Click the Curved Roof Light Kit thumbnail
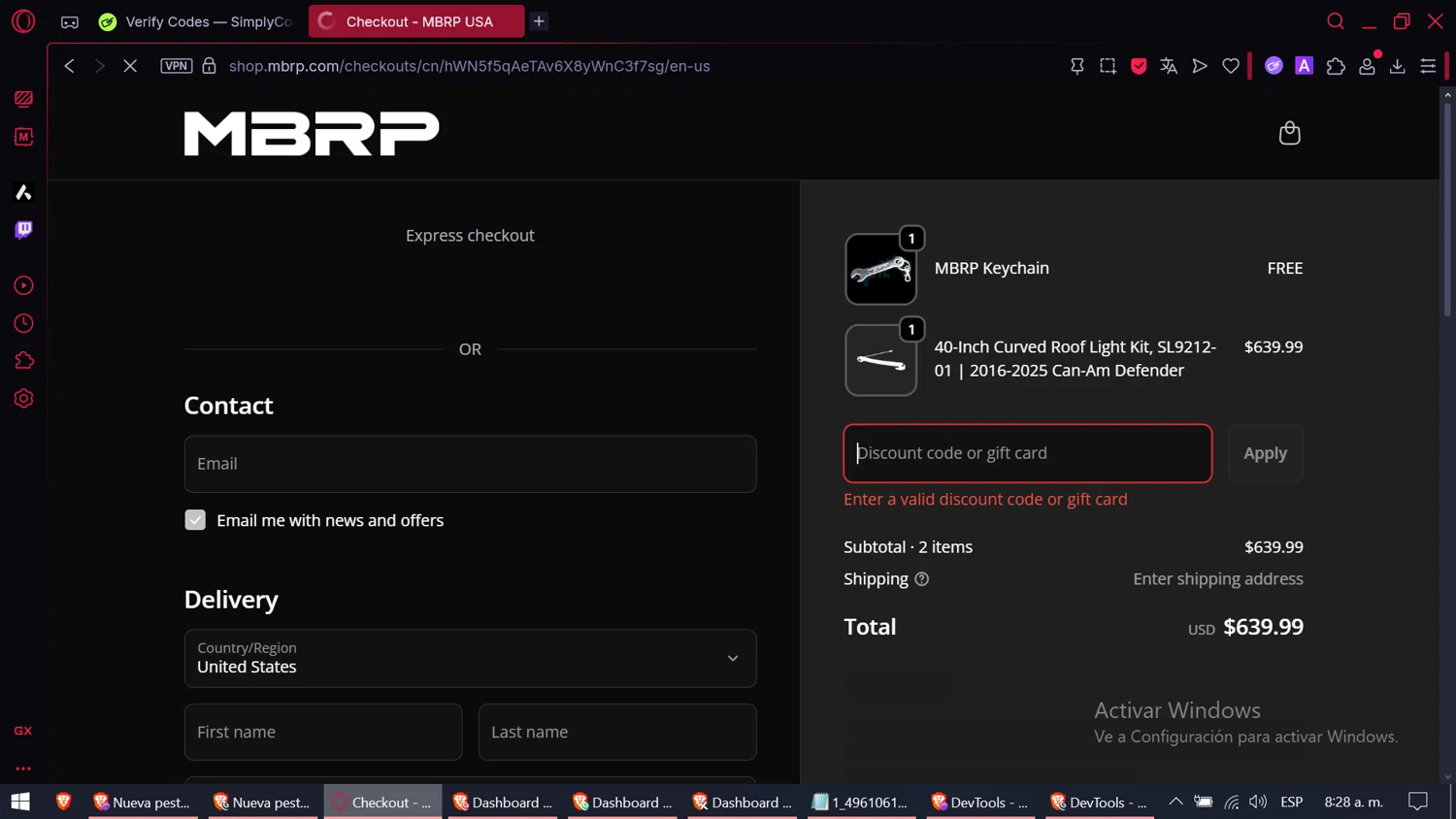The height and width of the screenshot is (819, 1456). click(881, 360)
